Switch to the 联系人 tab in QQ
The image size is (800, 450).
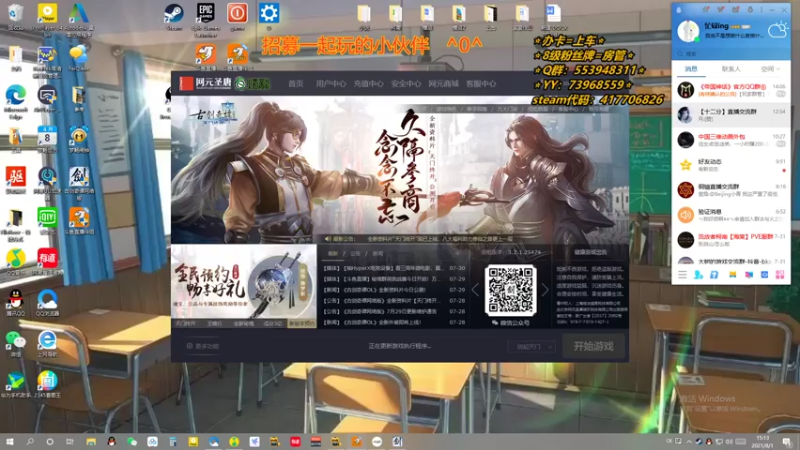pos(731,69)
